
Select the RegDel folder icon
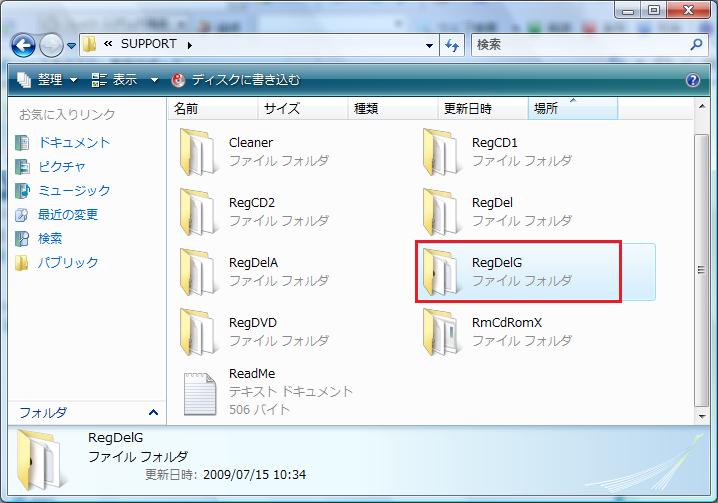click(x=441, y=212)
